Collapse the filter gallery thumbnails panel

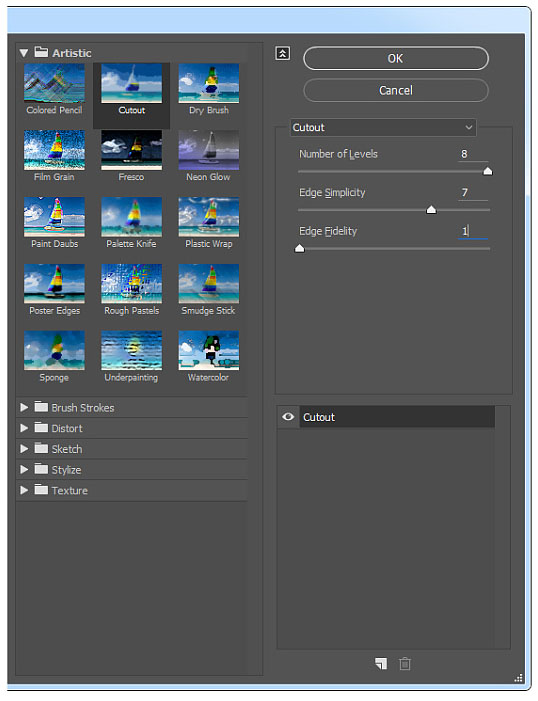pyautogui.click(x=283, y=54)
